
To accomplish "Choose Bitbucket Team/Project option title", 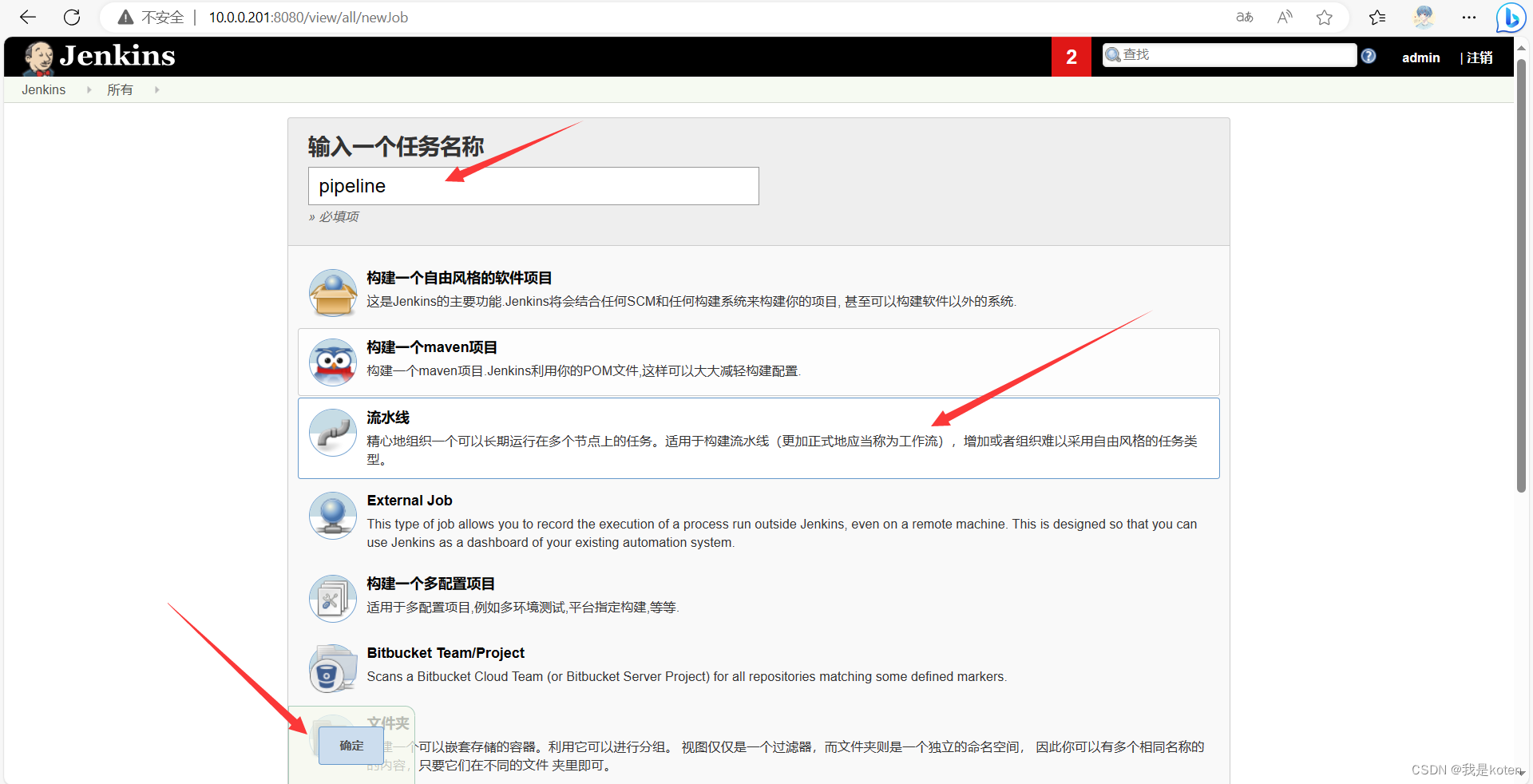I will pos(446,653).
